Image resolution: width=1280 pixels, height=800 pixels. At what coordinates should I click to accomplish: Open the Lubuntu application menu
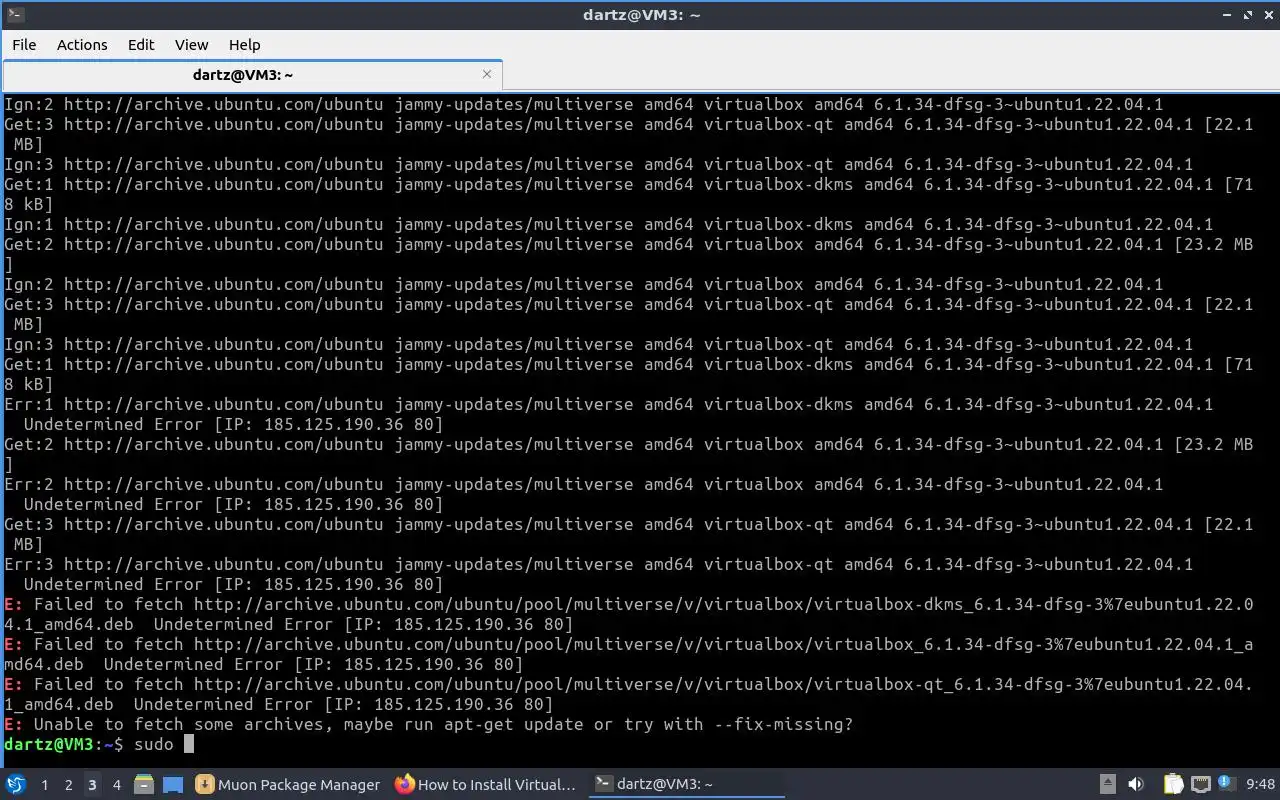click(16, 784)
